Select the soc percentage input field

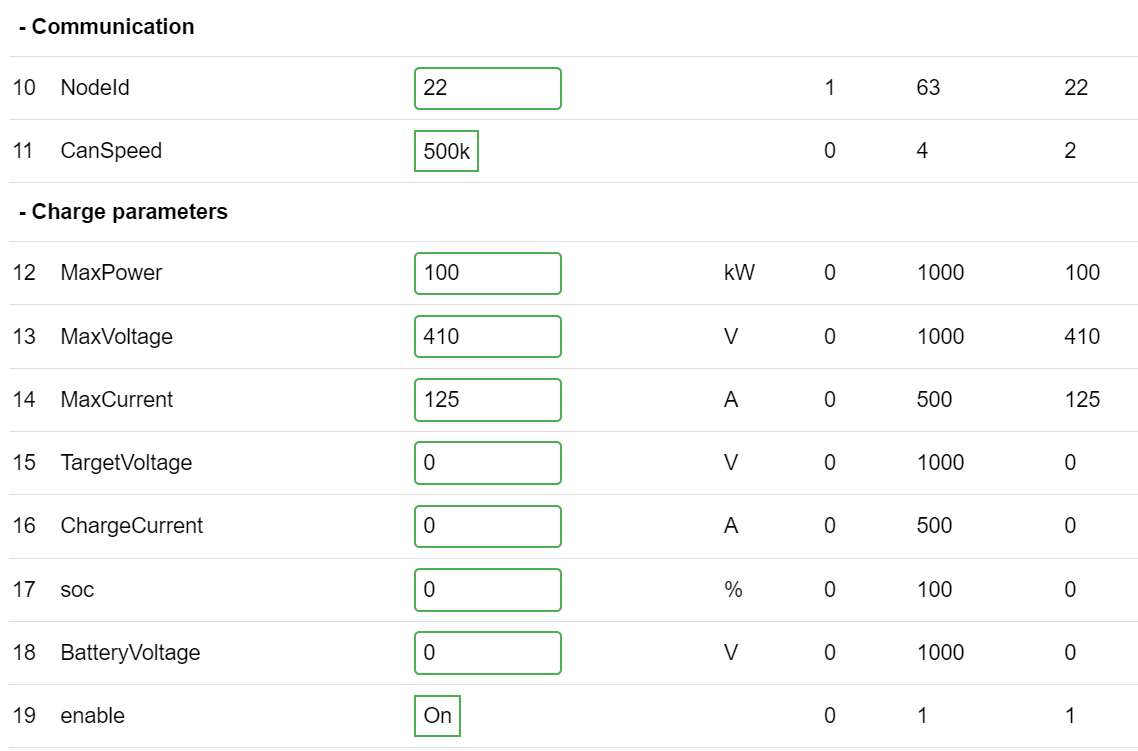(x=487, y=589)
